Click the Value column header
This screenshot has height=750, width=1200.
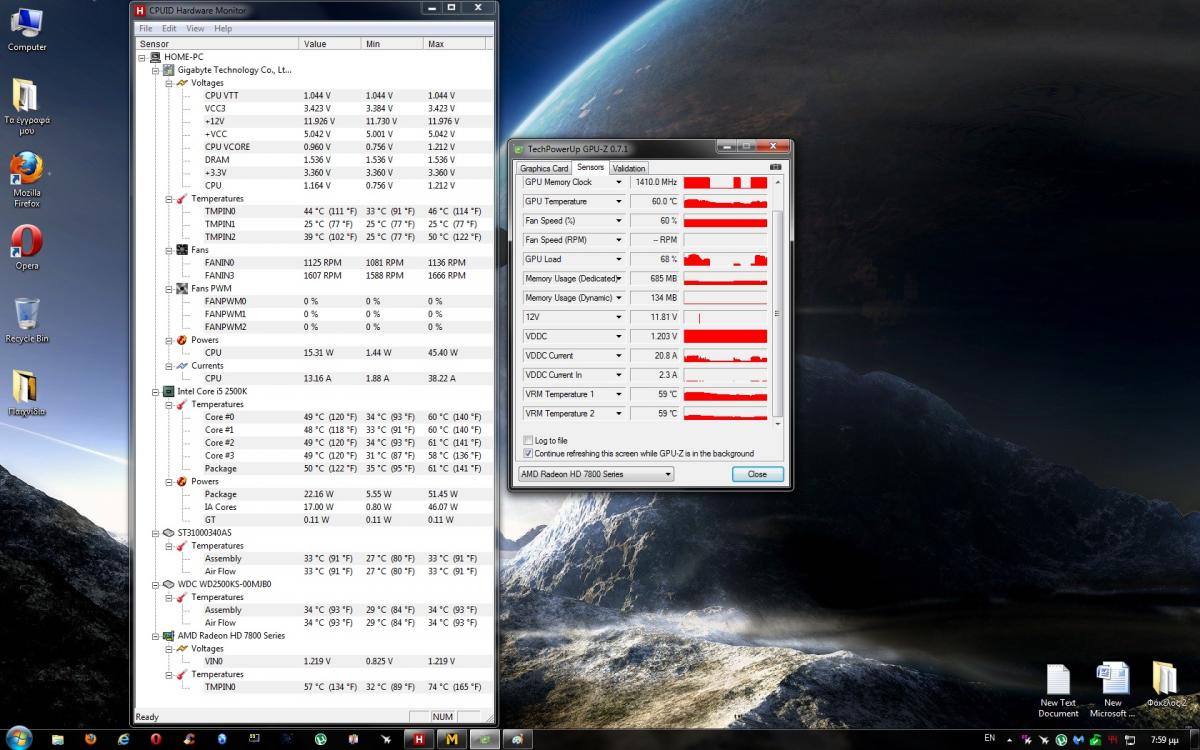click(330, 44)
